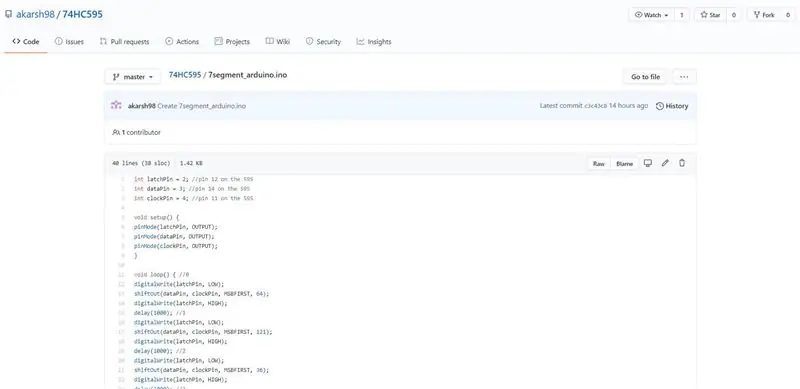
Task: Open the akarsh98 owner link in header
Action: tap(35, 14)
